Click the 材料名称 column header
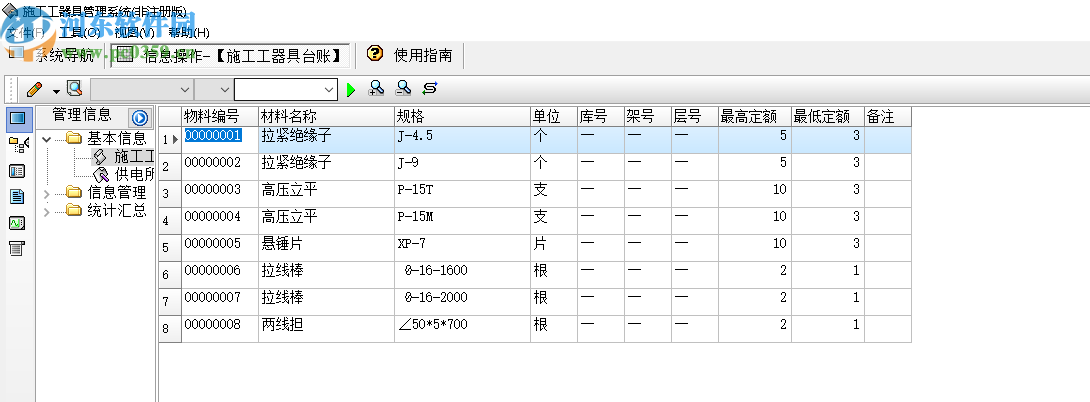Screen dimensions: 1090x402 click(326, 116)
